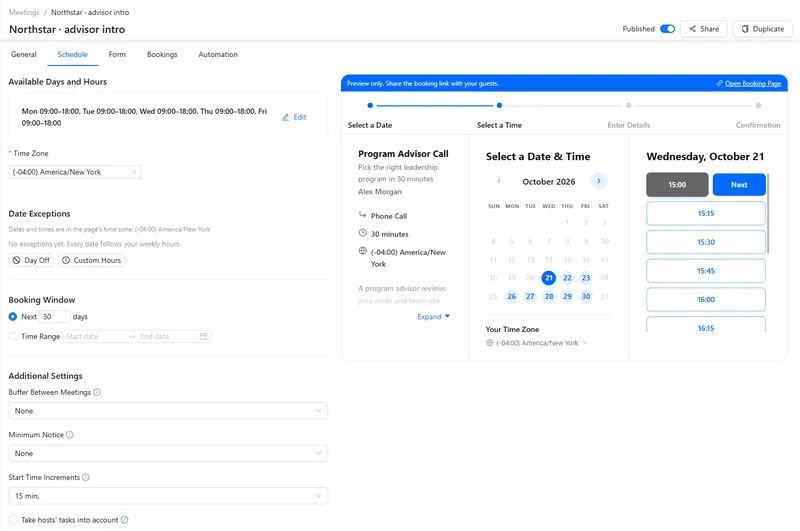Click the Duplicate button
Image resolution: width=800 pixels, height=531 pixels.
point(762,29)
